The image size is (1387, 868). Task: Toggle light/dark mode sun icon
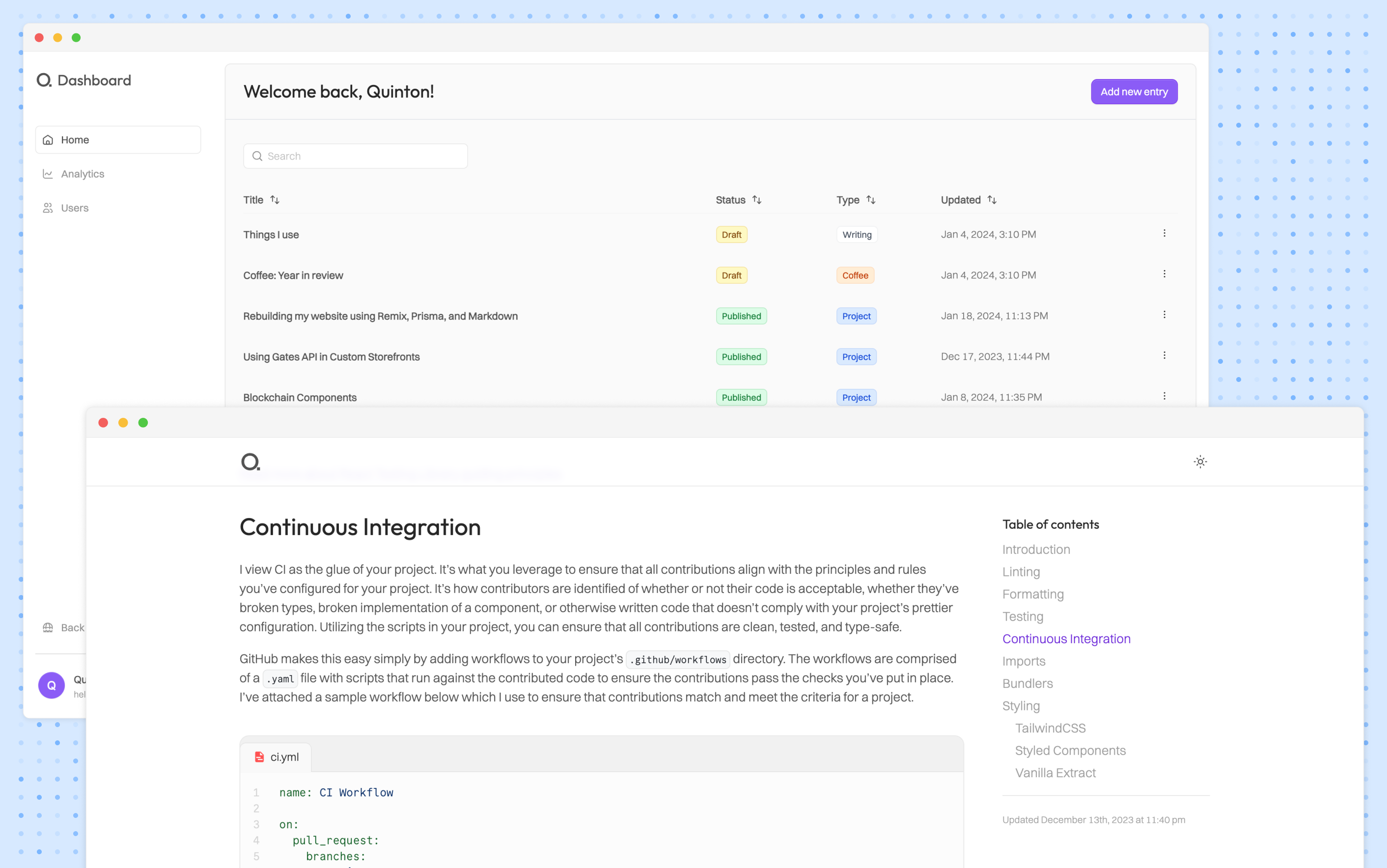point(1200,462)
